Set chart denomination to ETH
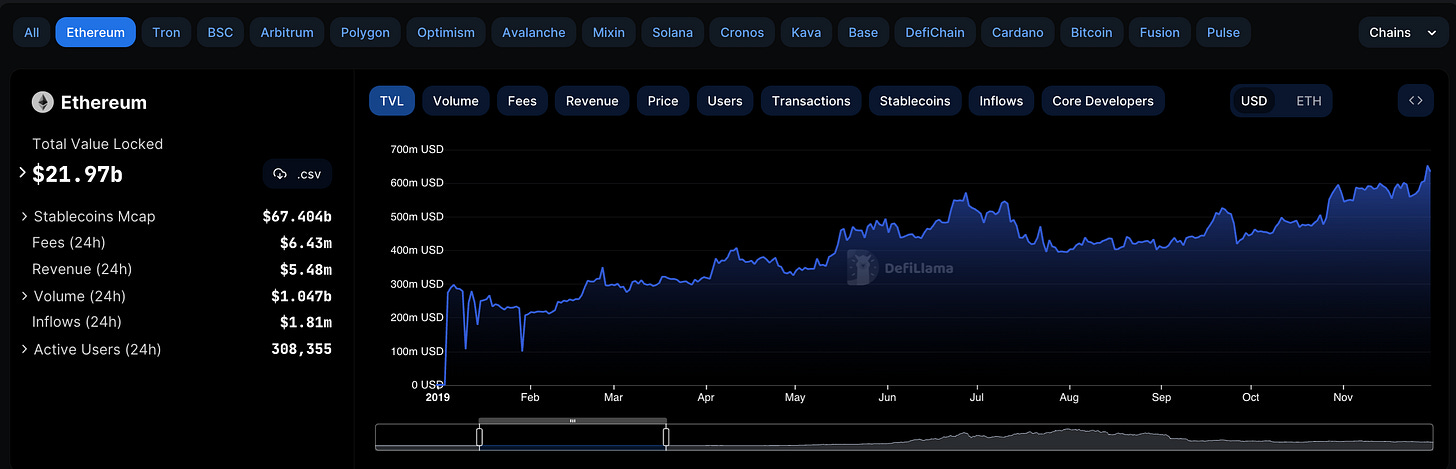Screen dimensions: 1456x469 click(x=1308, y=100)
